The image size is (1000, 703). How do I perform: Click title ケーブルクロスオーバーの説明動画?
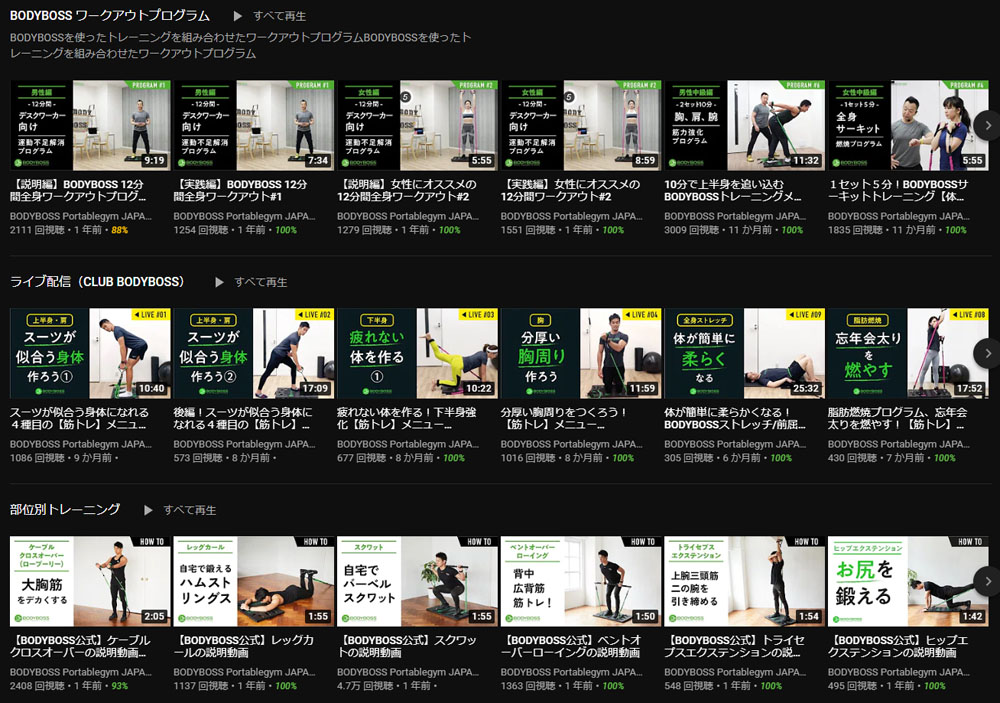pyautogui.click(x=80, y=646)
